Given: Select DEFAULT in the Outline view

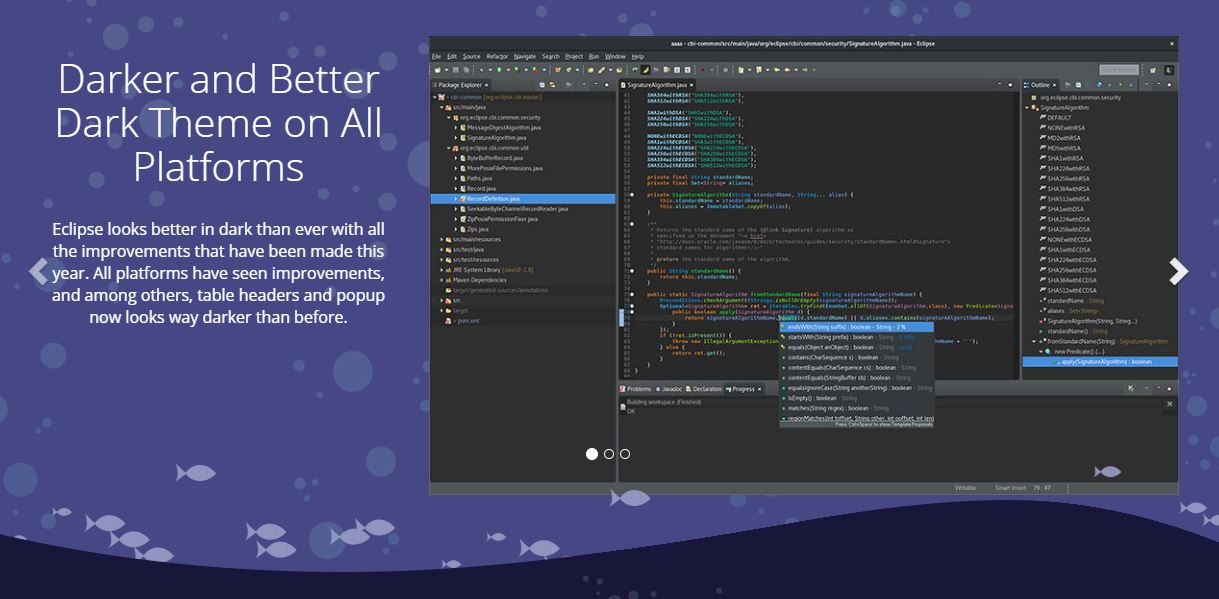Looking at the screenshot, I should coord(1057,118).
